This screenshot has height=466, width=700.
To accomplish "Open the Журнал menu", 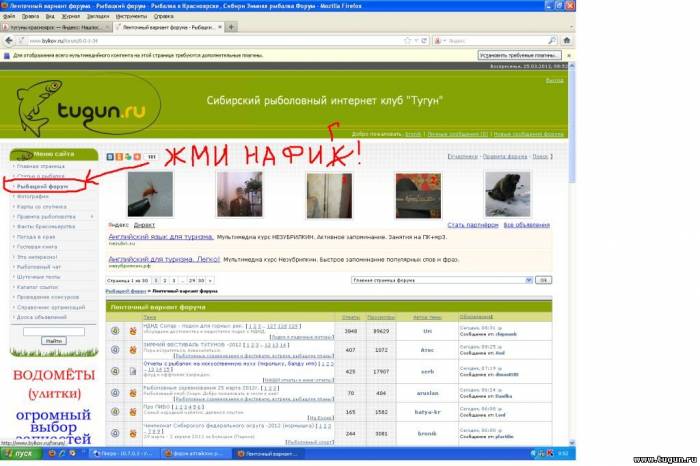I will (x=71, y=16).
